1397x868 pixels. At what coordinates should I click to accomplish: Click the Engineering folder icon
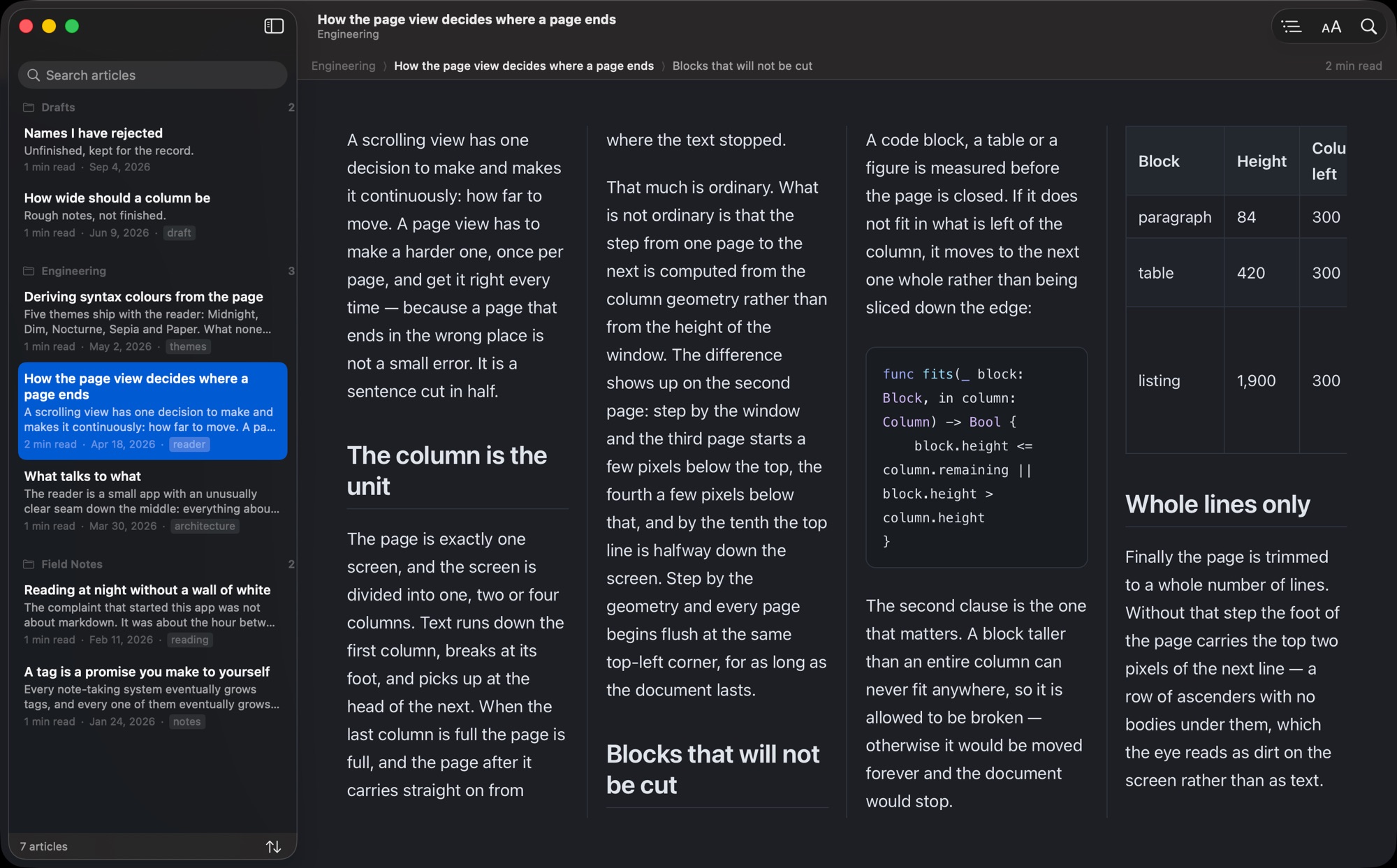(x=29, y=271)
